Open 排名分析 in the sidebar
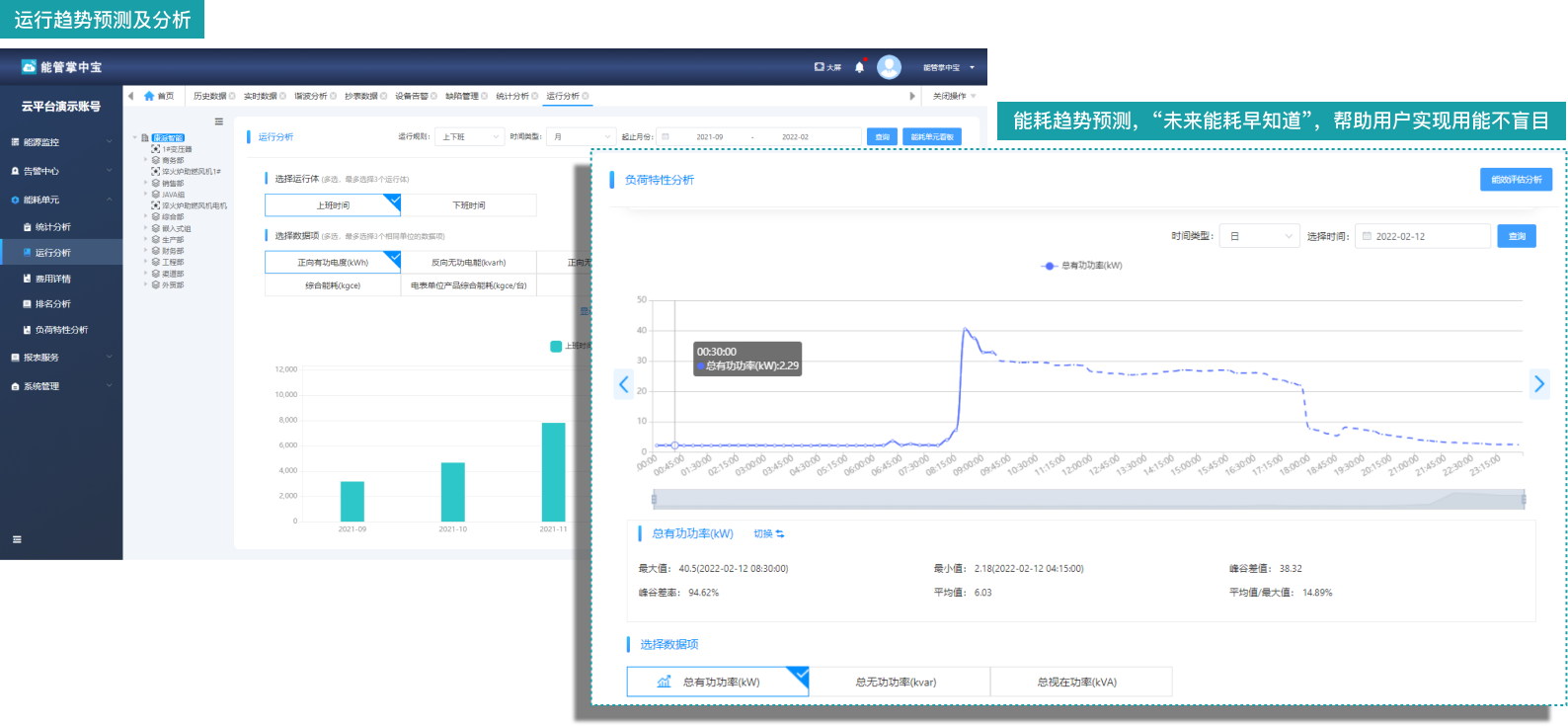Viewport: 1568px width, 726px height. pos(53,304)
